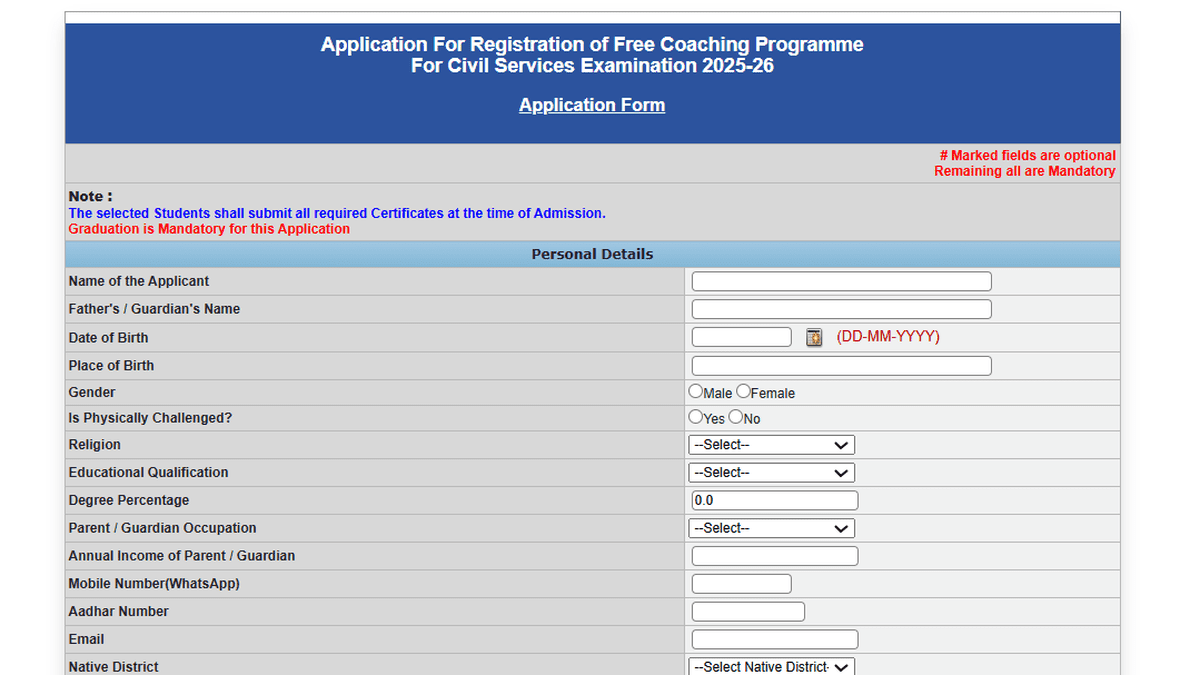
Task: Open the Parent / Guardian Occupation dropdown
Action: (x=771, y=528)
